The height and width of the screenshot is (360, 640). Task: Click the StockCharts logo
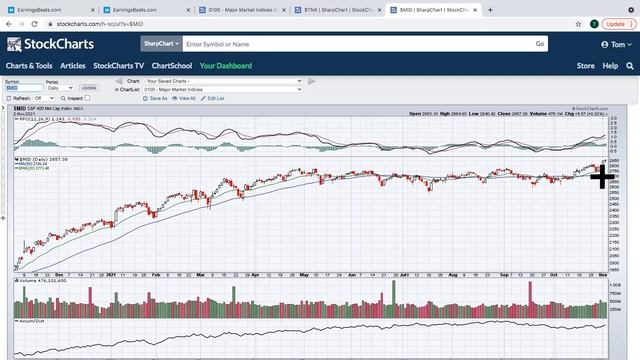click(50, 44)
